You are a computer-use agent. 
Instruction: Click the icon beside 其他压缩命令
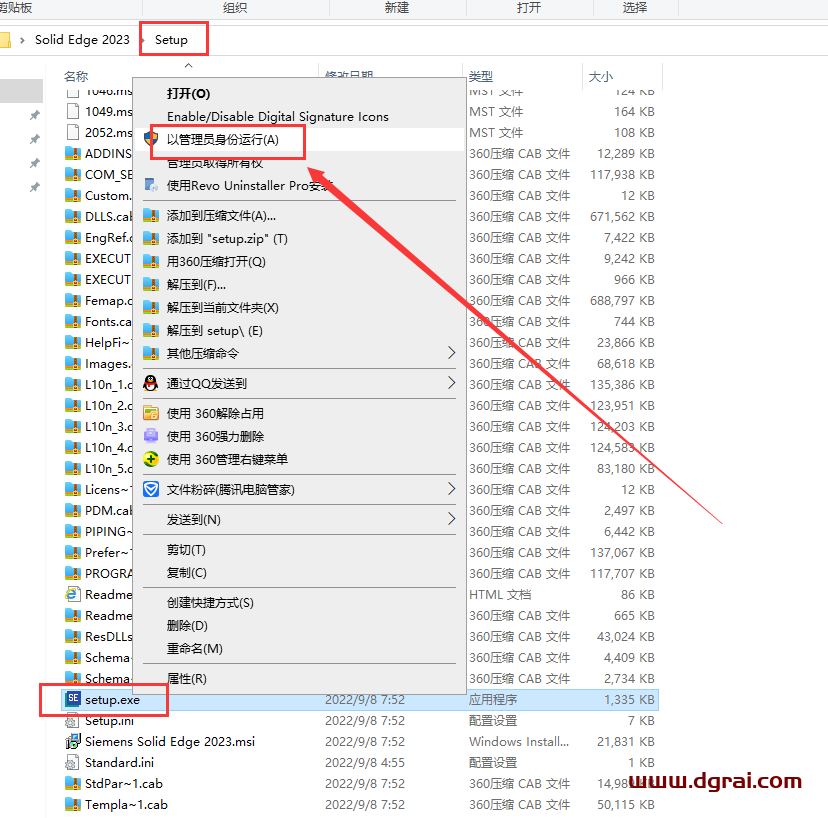pyautogui.click(x=151, y=353)
